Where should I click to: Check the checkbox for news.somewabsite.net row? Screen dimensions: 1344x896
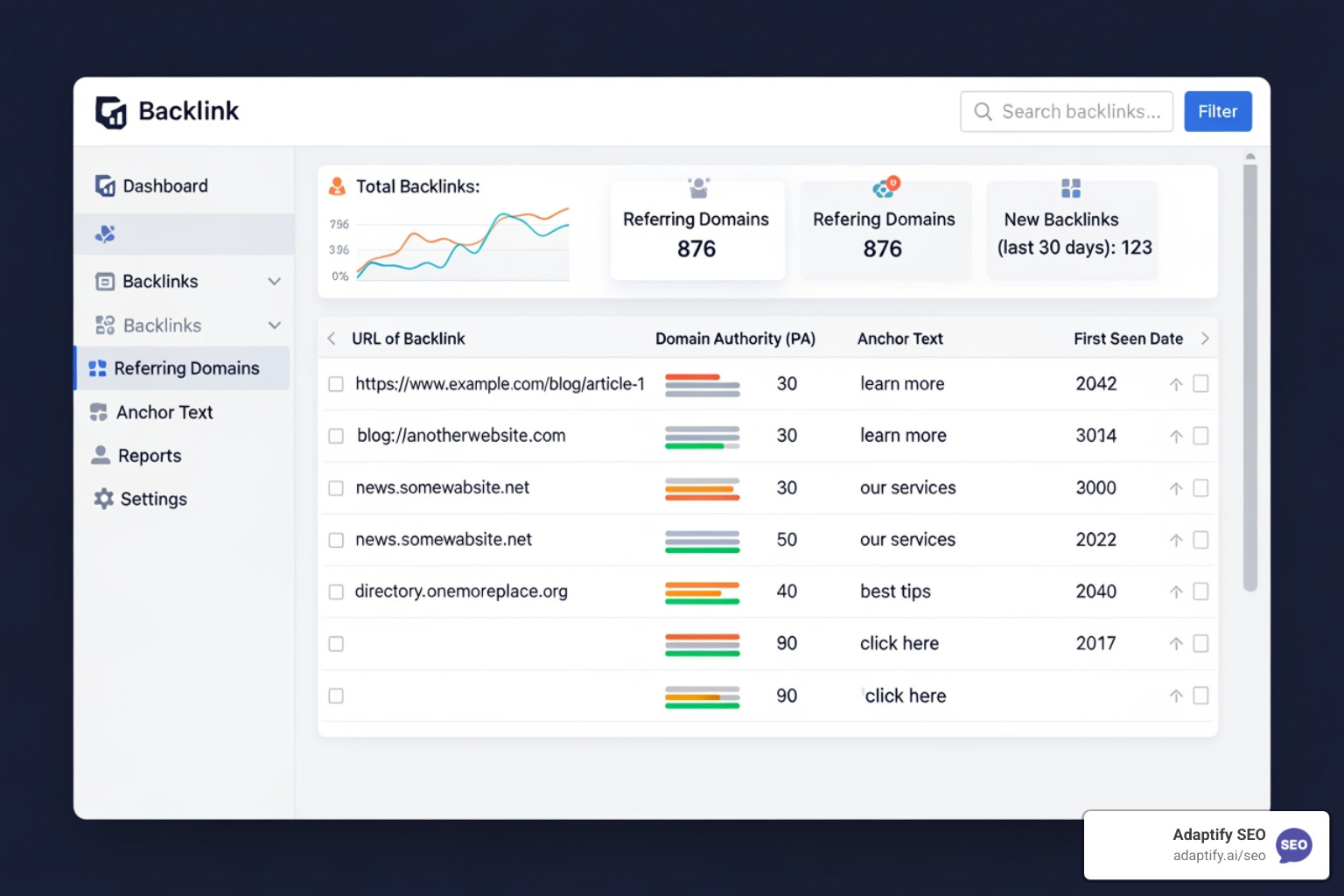click(336, 488)
